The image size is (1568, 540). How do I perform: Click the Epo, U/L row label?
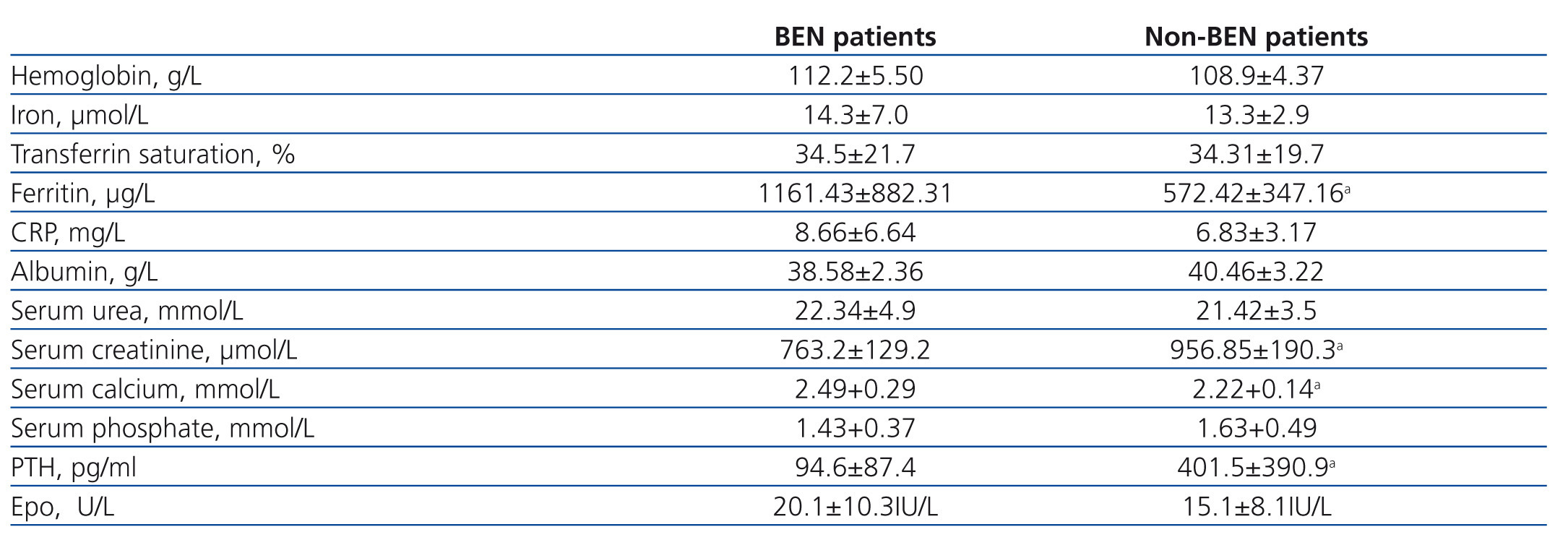click(x=62, y=507)
